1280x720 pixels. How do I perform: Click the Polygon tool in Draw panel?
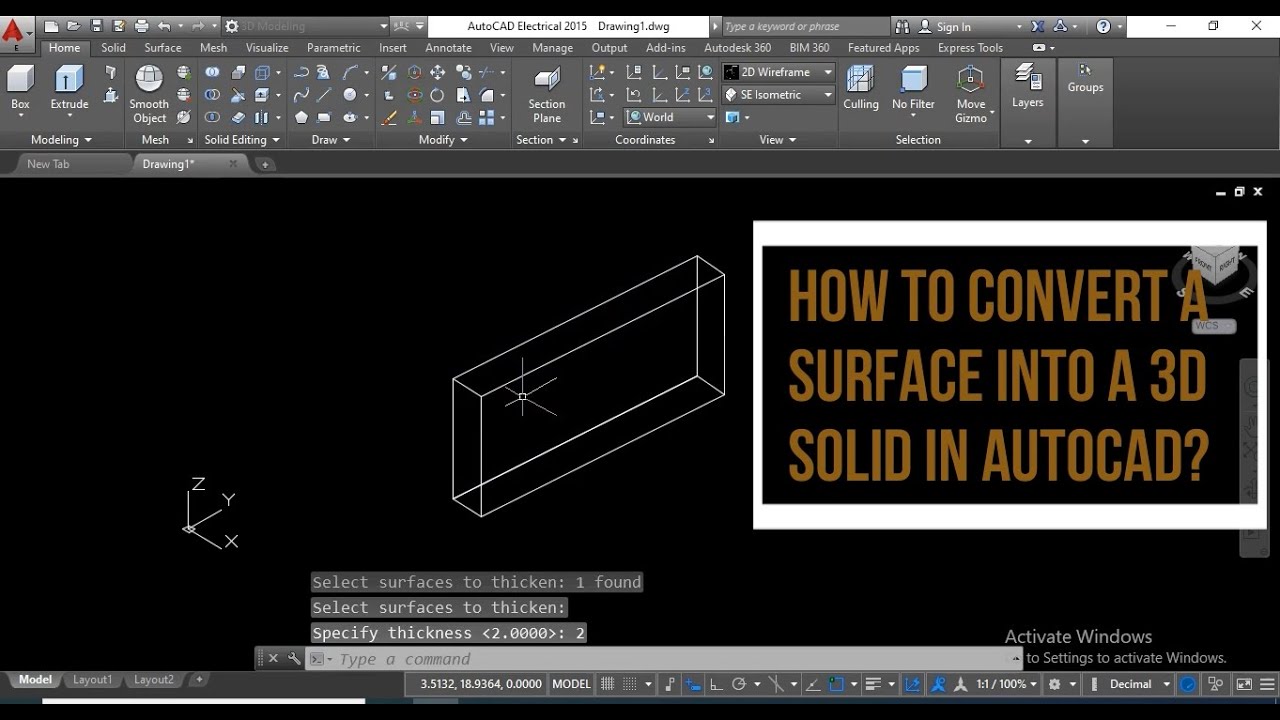(301, 117)
